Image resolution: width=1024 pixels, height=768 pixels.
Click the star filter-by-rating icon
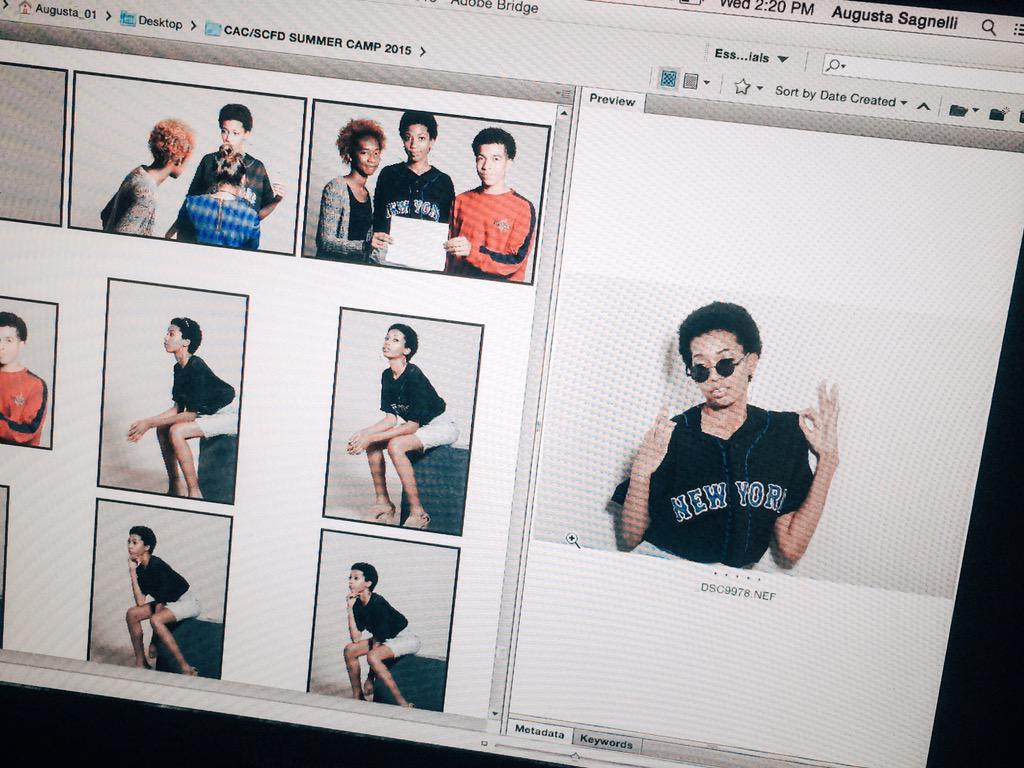[x=742, y=86]
